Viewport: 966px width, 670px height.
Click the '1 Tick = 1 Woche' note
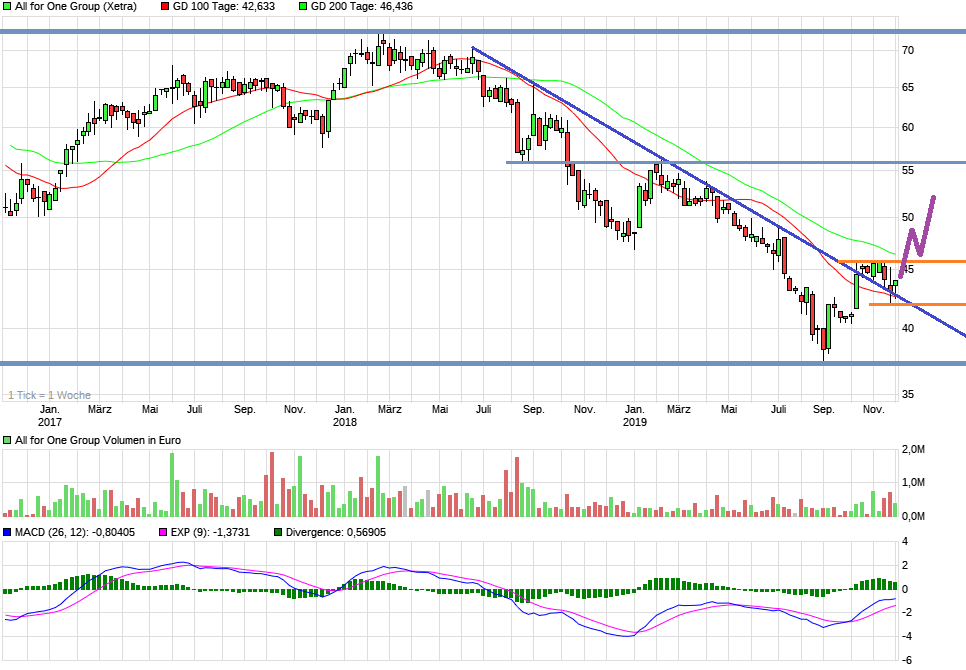(49, 395)
